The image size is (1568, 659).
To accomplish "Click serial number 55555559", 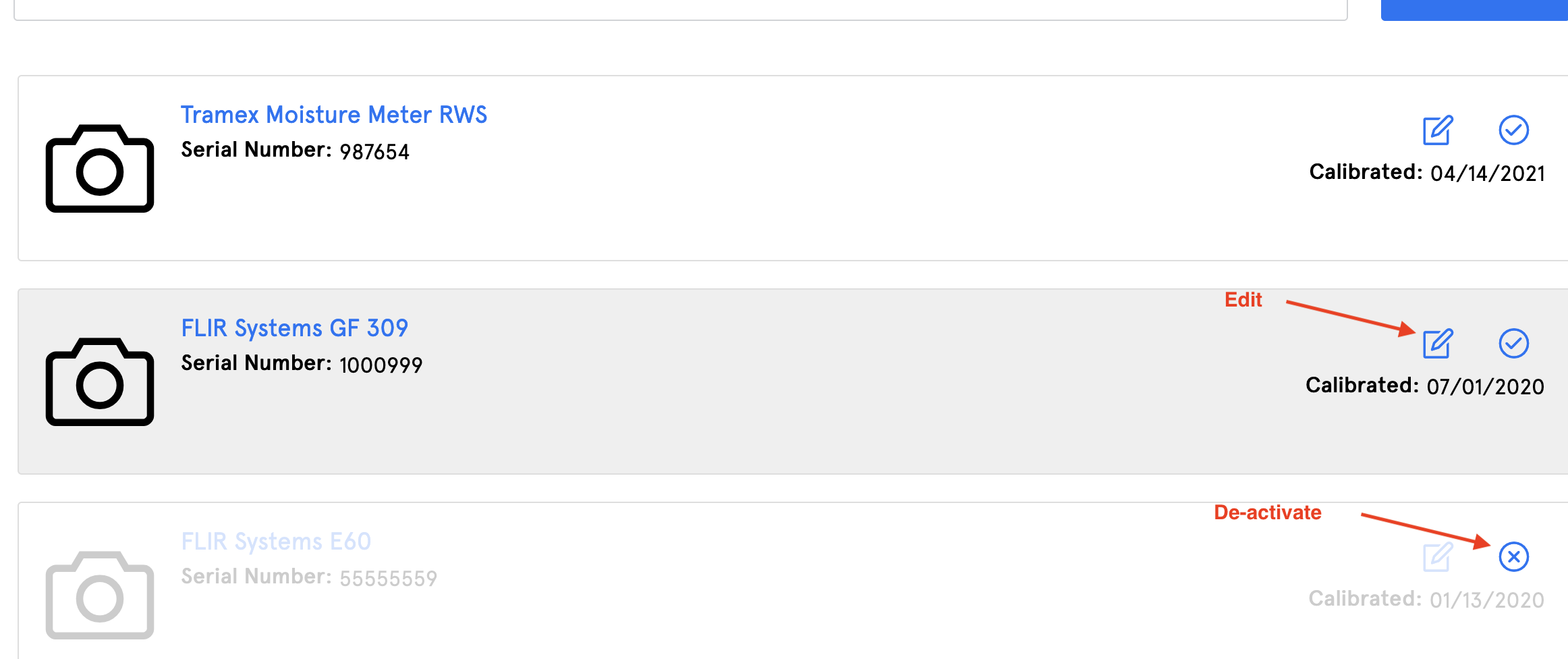I will click(389, 579).
